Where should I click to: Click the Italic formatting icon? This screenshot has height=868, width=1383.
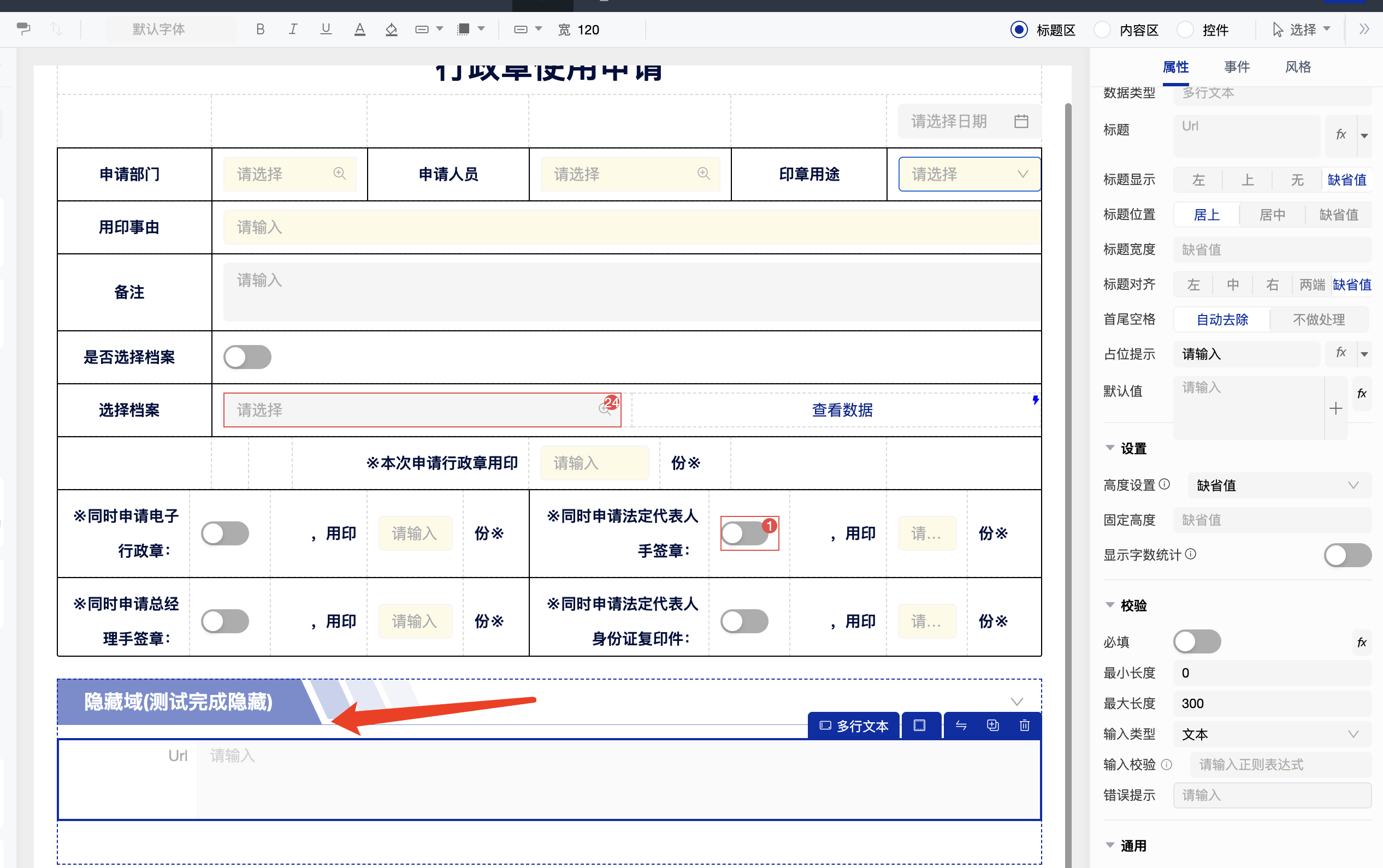(293, 29)
